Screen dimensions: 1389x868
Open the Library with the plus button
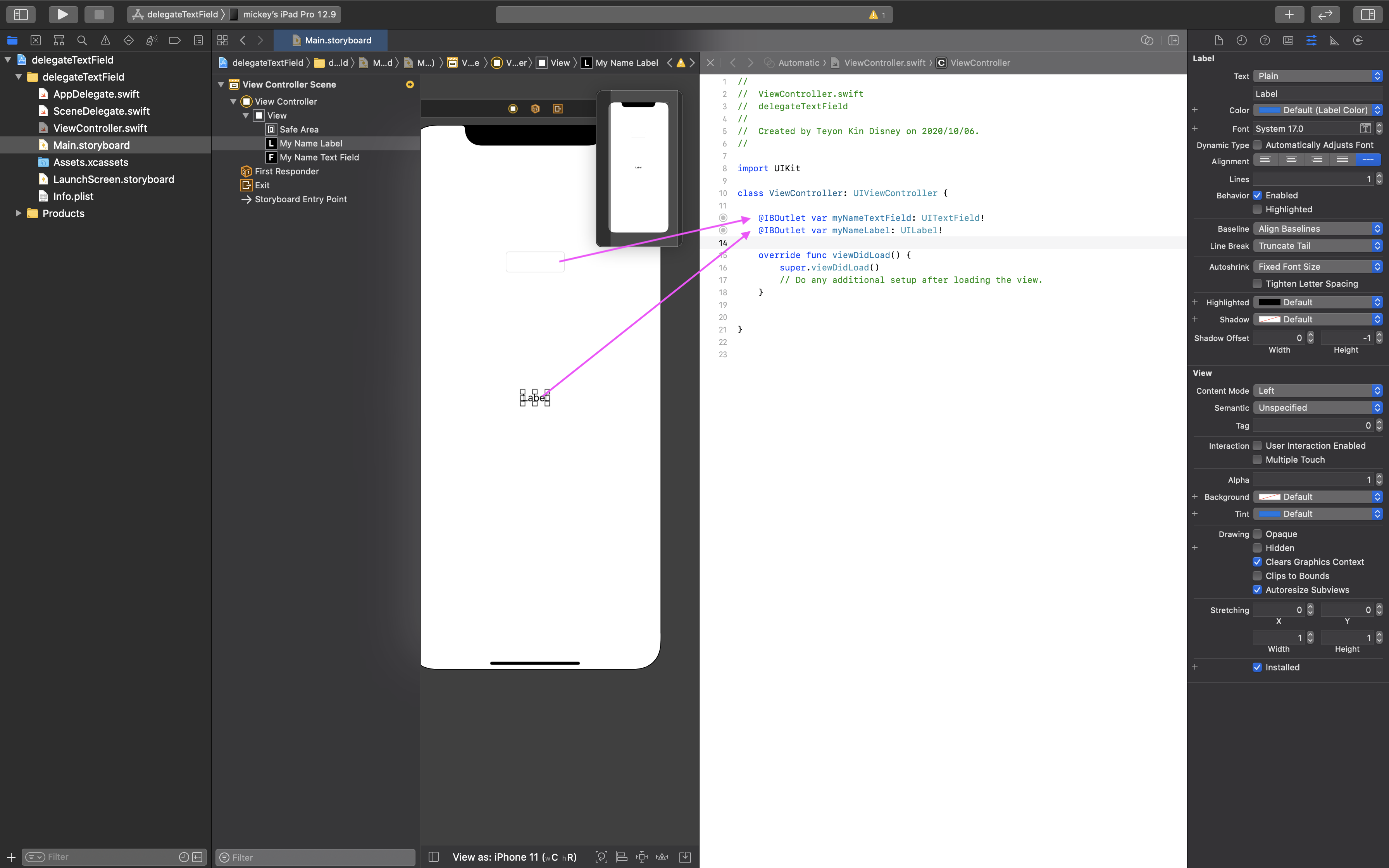coord(1289,14)
